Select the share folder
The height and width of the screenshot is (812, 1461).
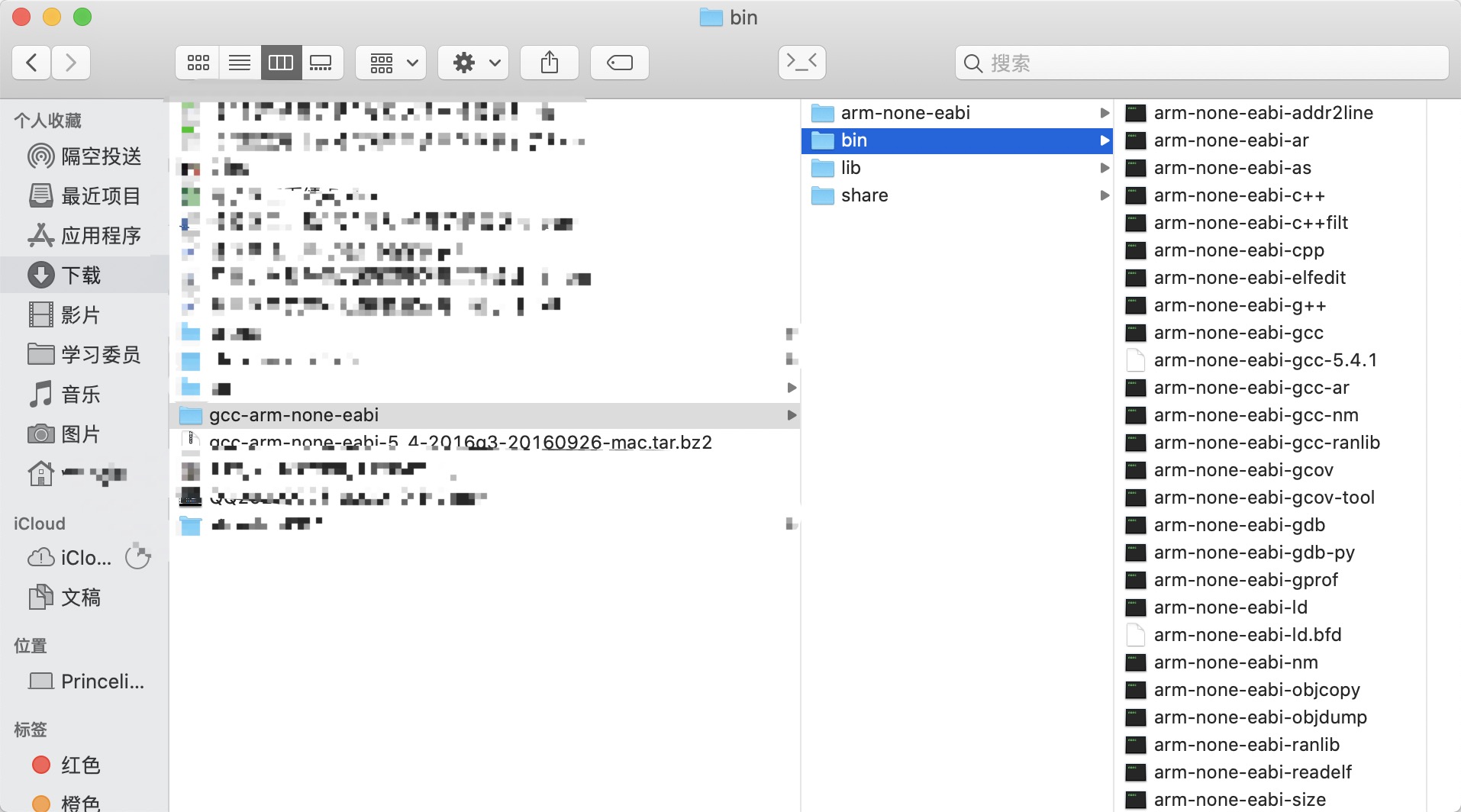[957, 195]
